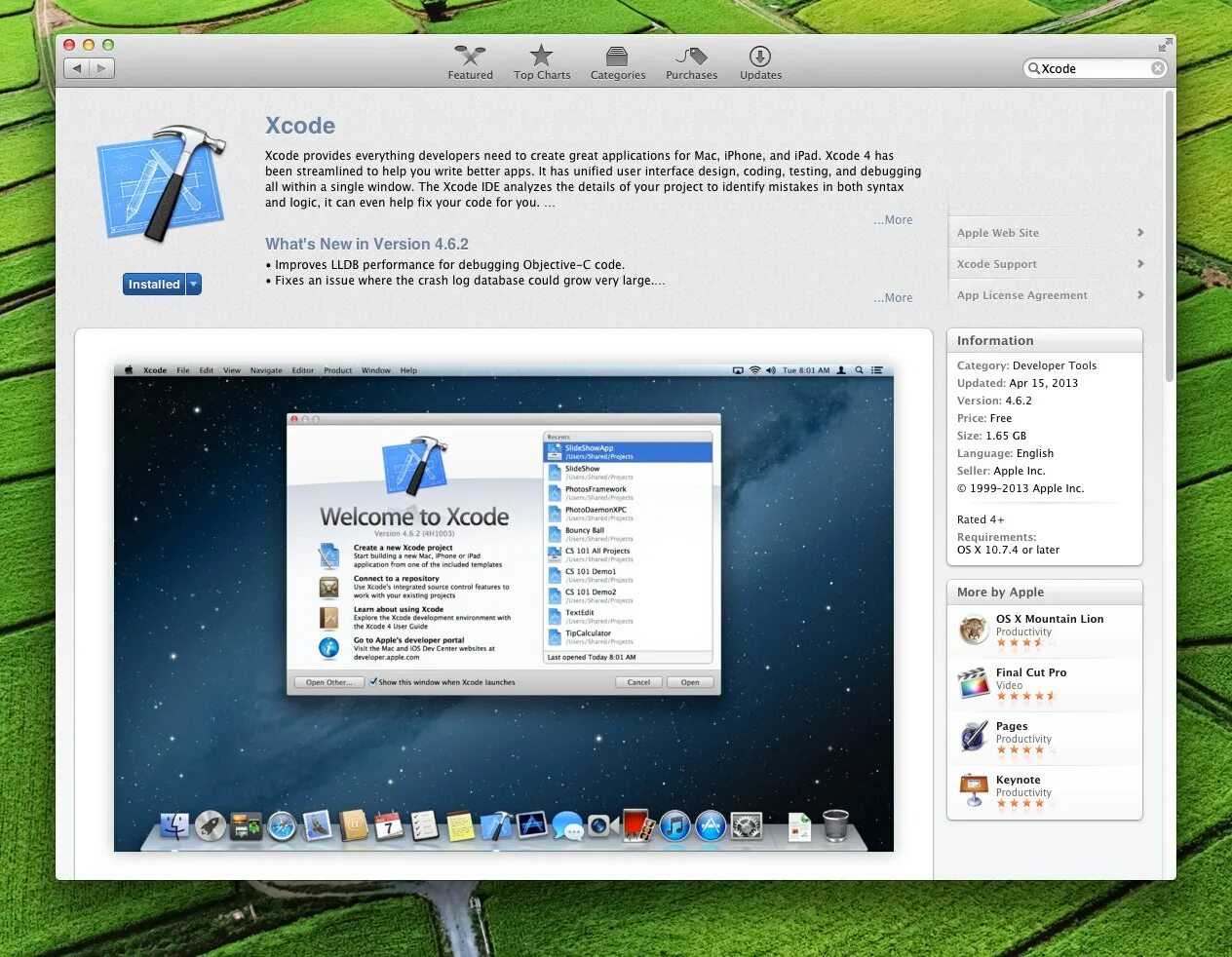Click the large Xcode hammer app icon
The width and height of the screenshot is (1232, 957).
(162, 184)
